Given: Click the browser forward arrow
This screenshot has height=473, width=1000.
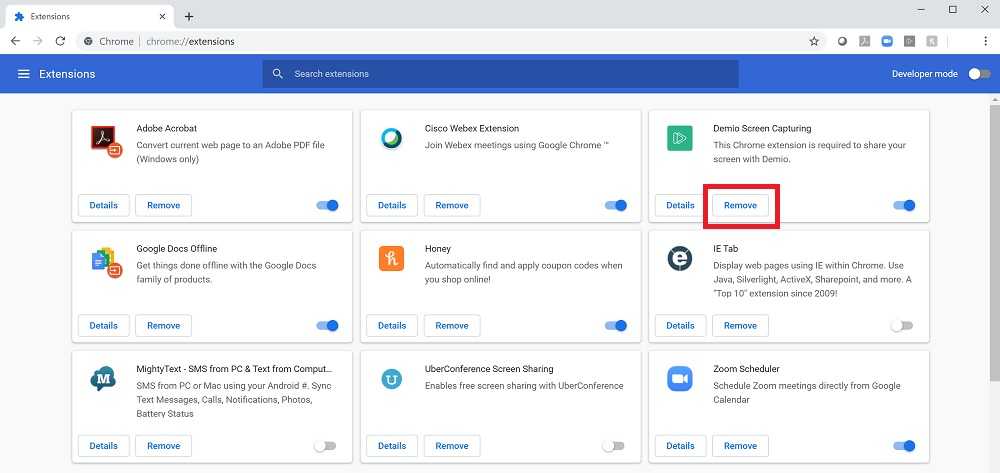Looking at the screenshot, I should point(38,41).
